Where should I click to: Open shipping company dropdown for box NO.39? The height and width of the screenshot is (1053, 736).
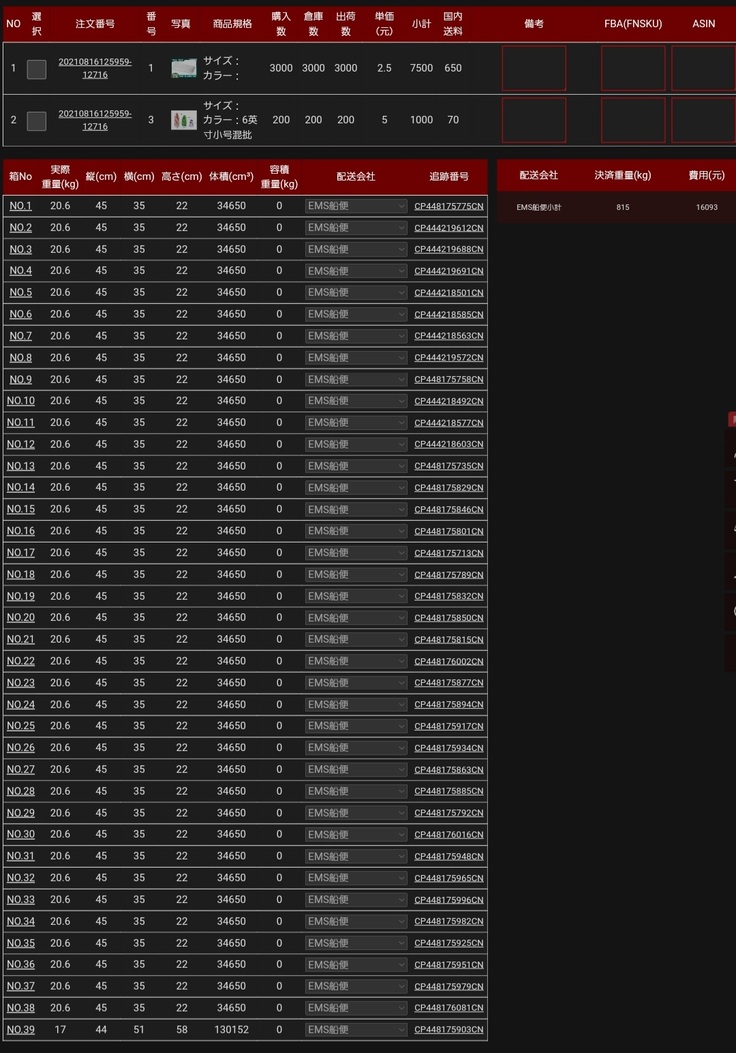pos(356,1029)
